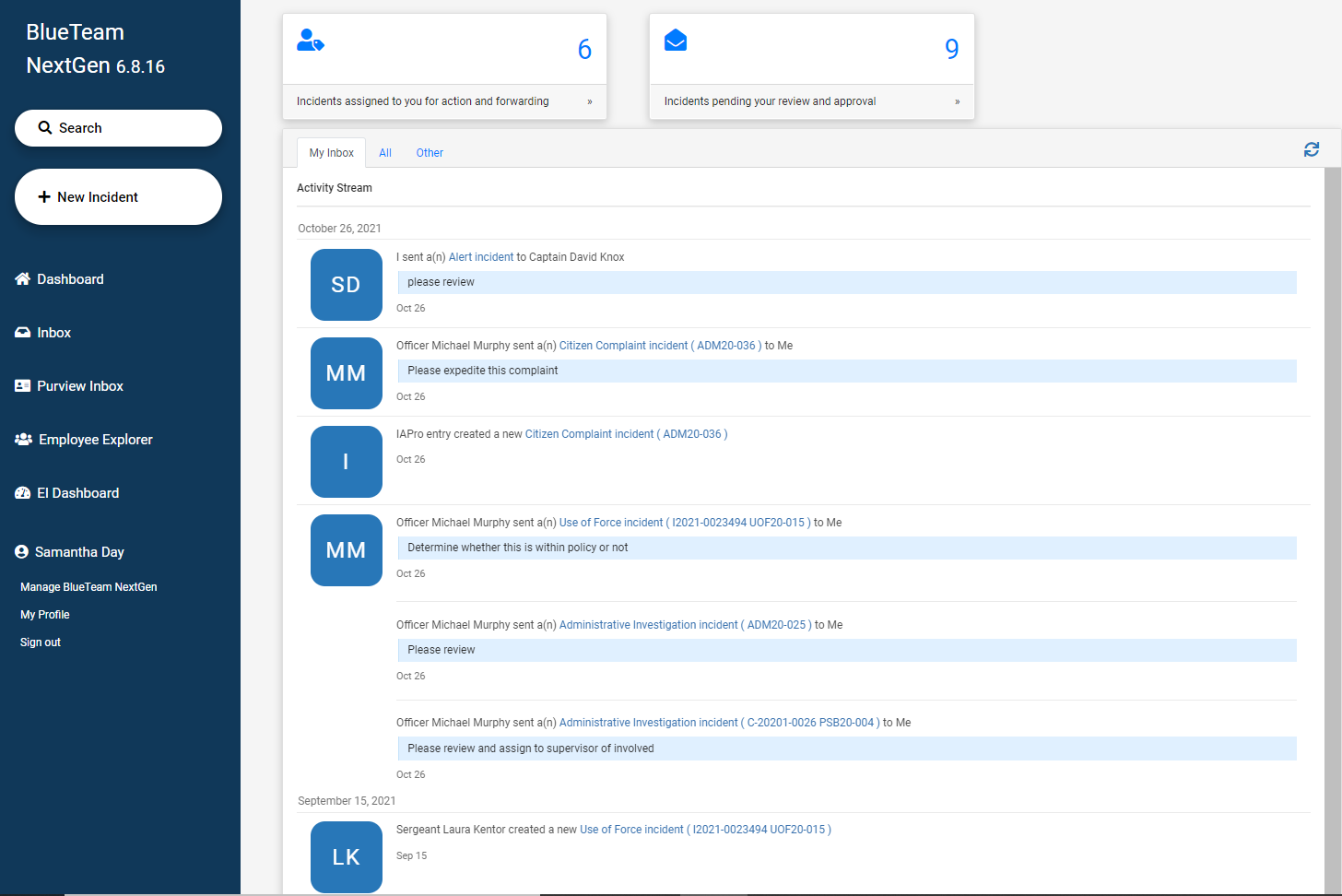The width and height of the screenshot is (1342, 896).
Task: Switch to the Other tab
Action: 430,153
